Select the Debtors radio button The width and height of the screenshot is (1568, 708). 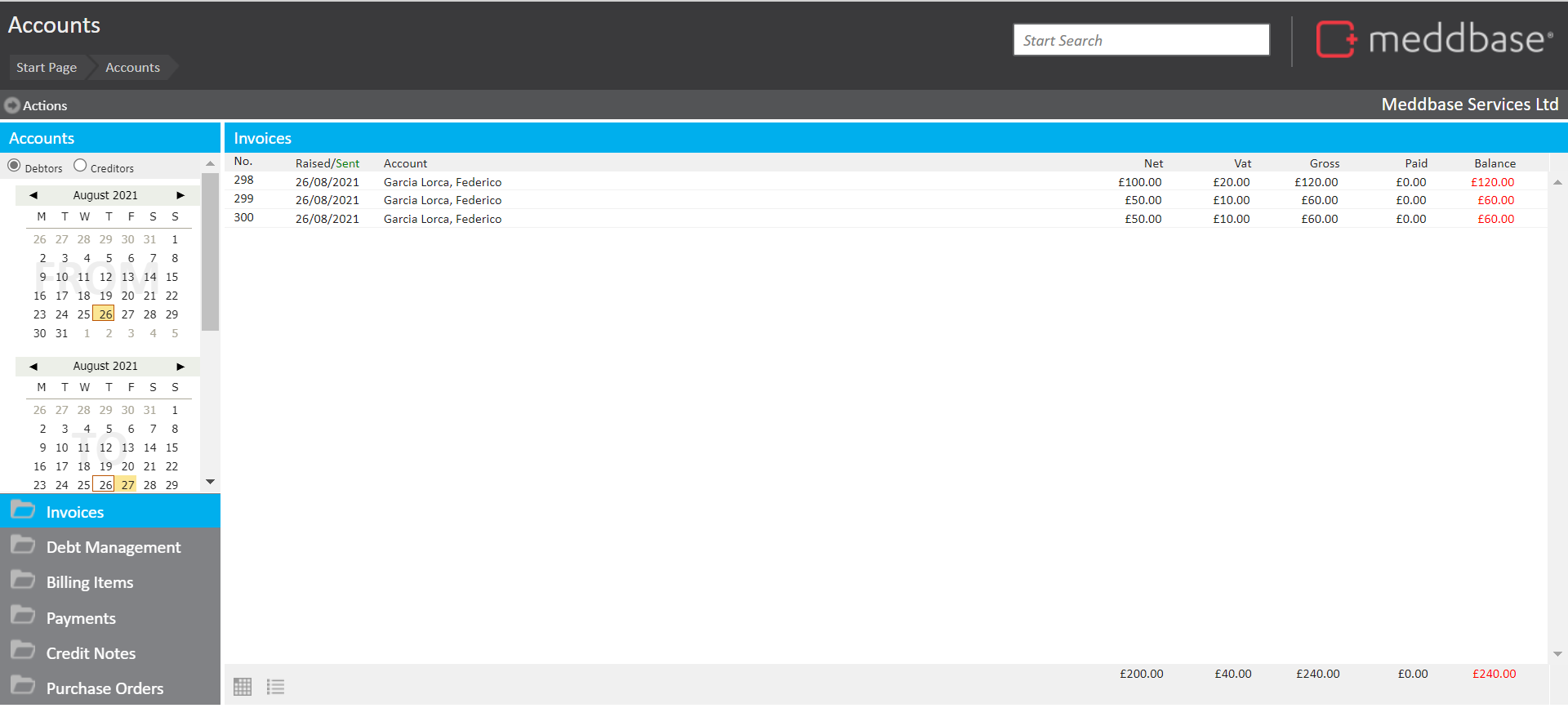pos(14,166)
